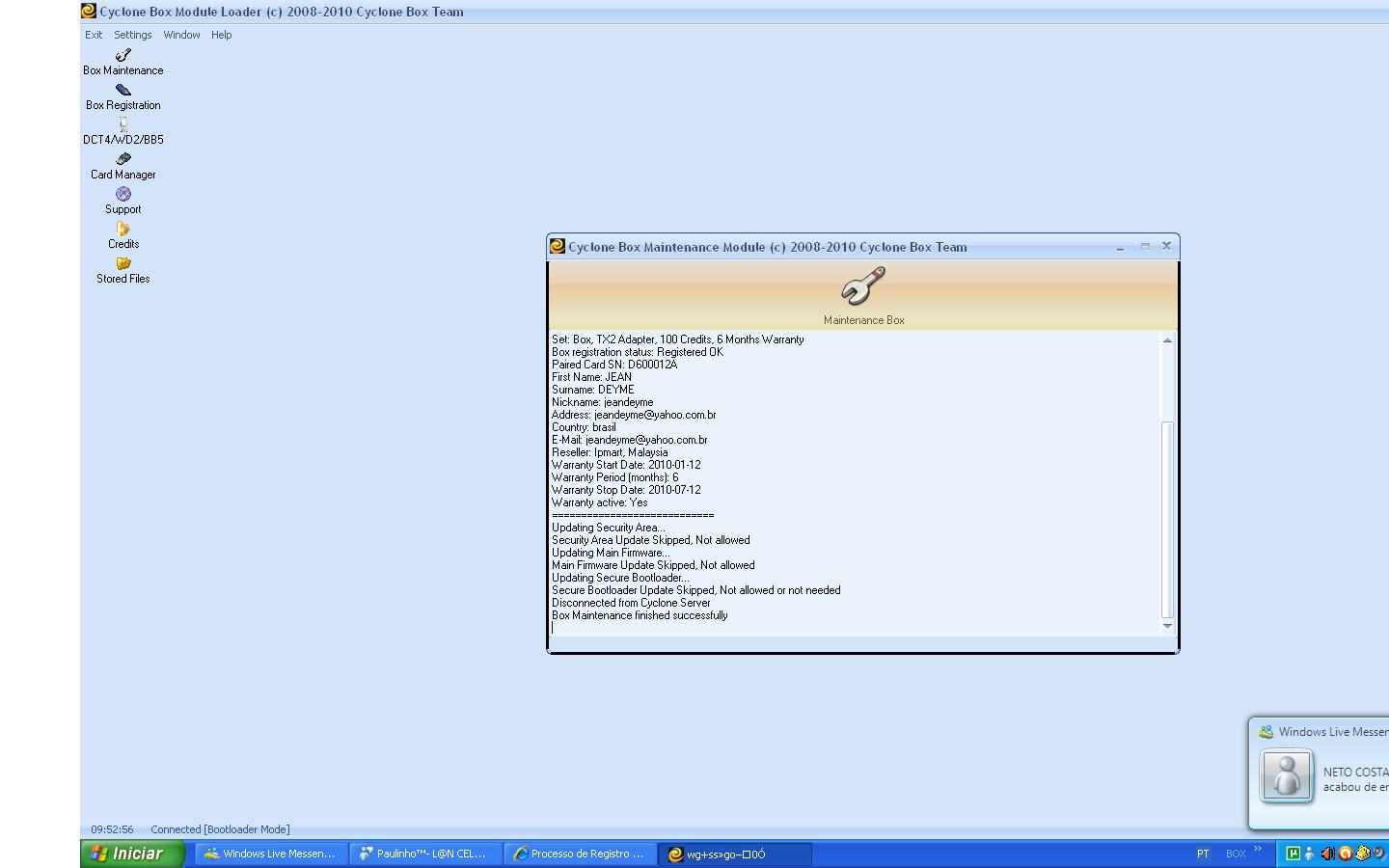The height and width of the screenshot is (868, 1389).
Task: Open the Stored Files folder icon
Action: coord(123,263)
